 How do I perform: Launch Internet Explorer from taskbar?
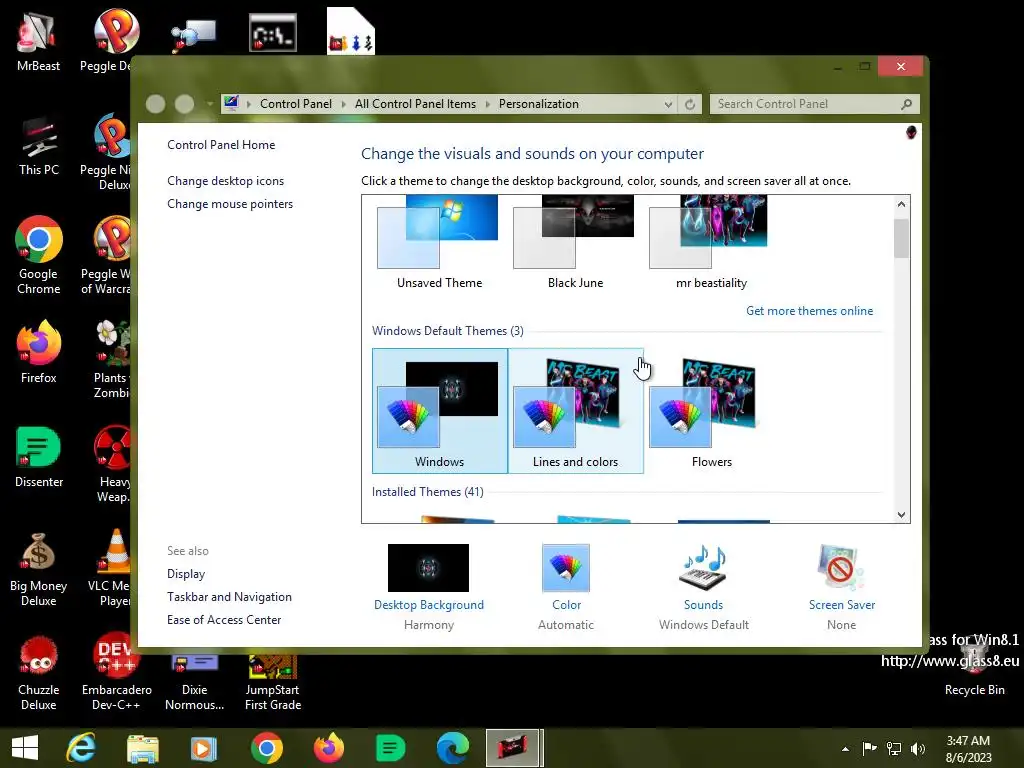pos(82,748)
